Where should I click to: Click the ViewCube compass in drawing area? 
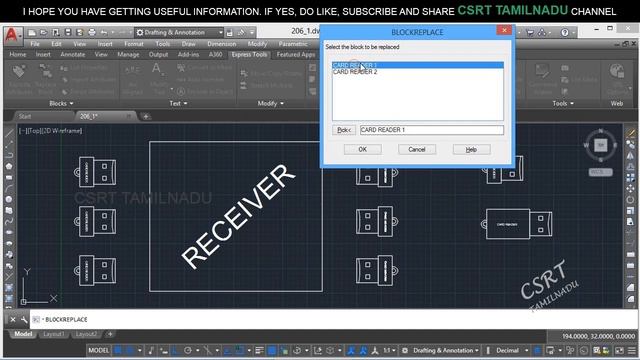600,145
